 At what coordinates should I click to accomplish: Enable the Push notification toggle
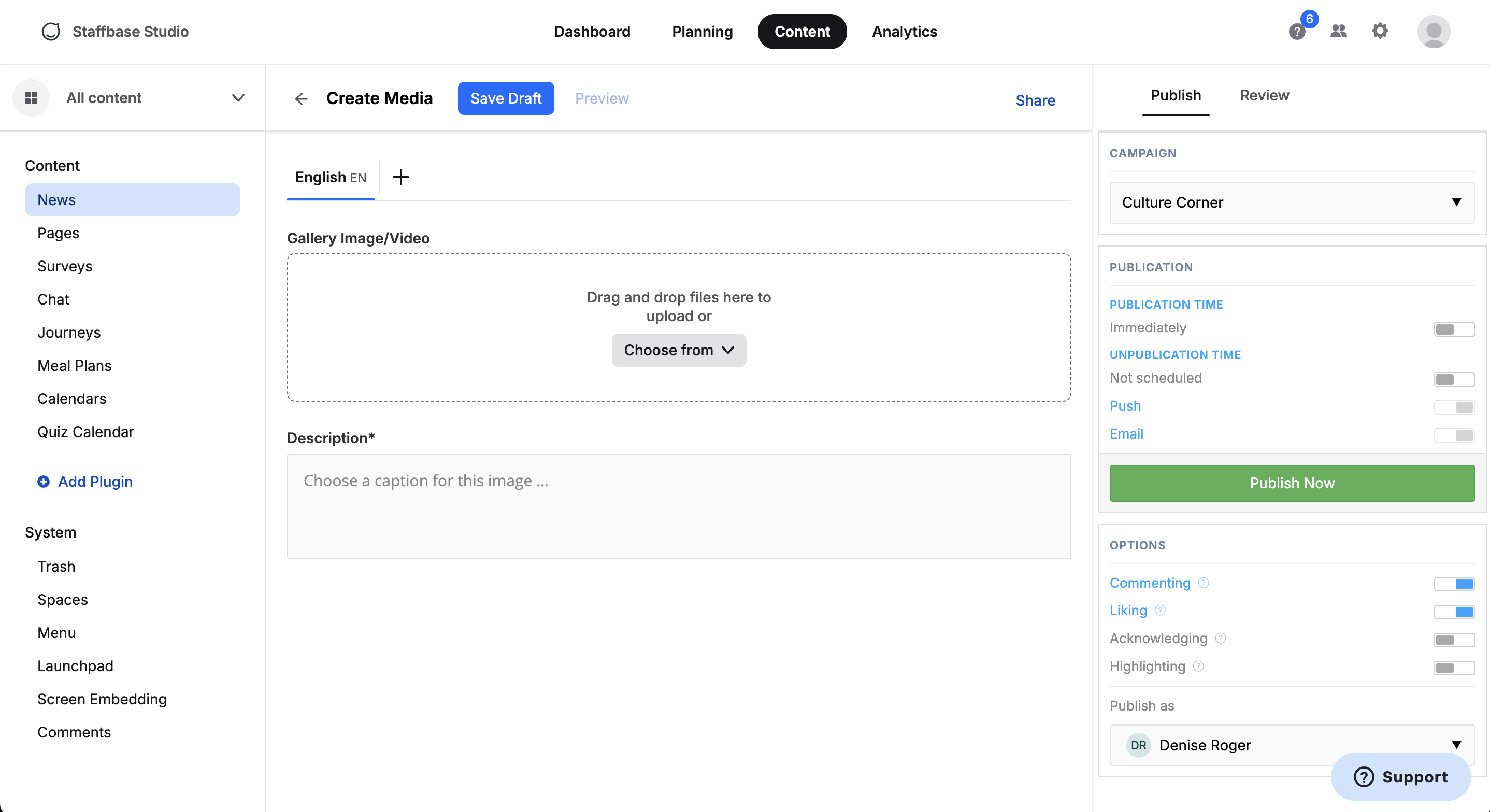tap(1454, 407)
